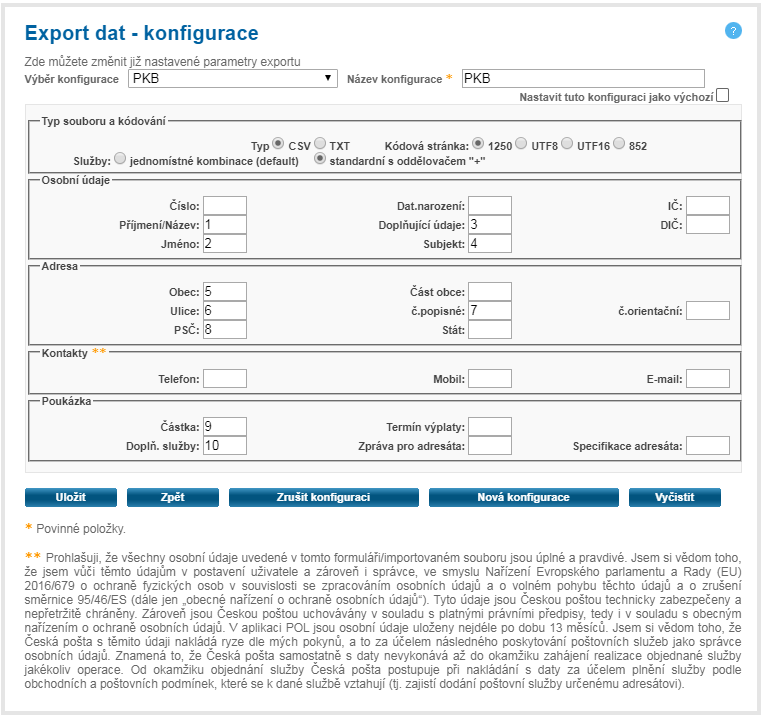Image resolution: width=763 pixels, height=717 pixels.
Task: Focus the IČ input field
Action: coord(707,206)
